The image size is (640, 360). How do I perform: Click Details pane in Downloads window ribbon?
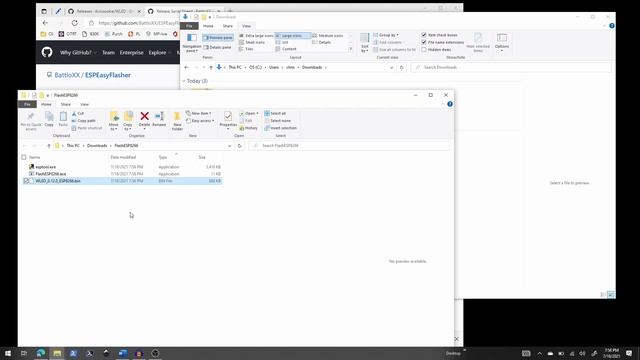click(x=217, y=47)
